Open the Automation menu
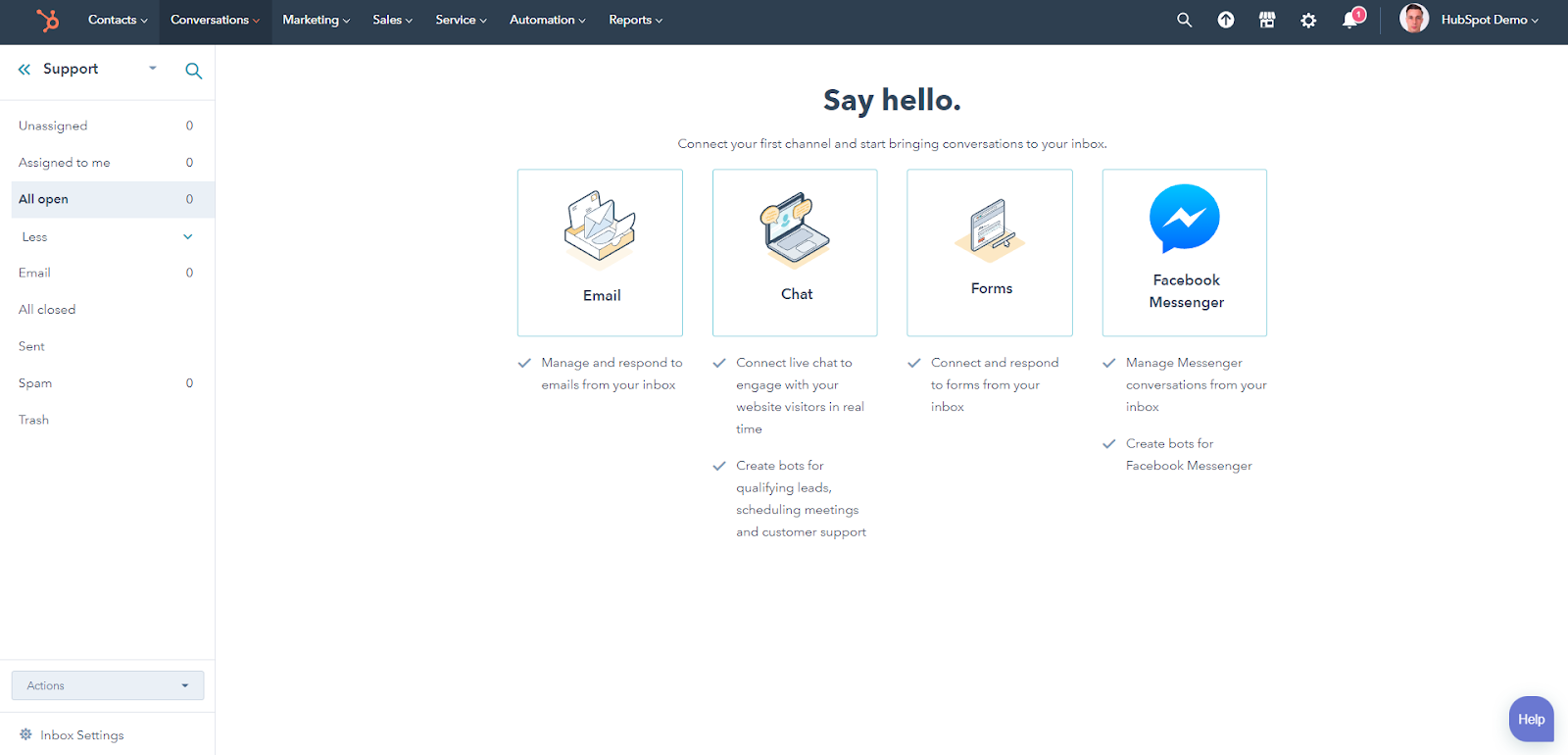This screenshot has height=755, width=1568. point(547,20)
